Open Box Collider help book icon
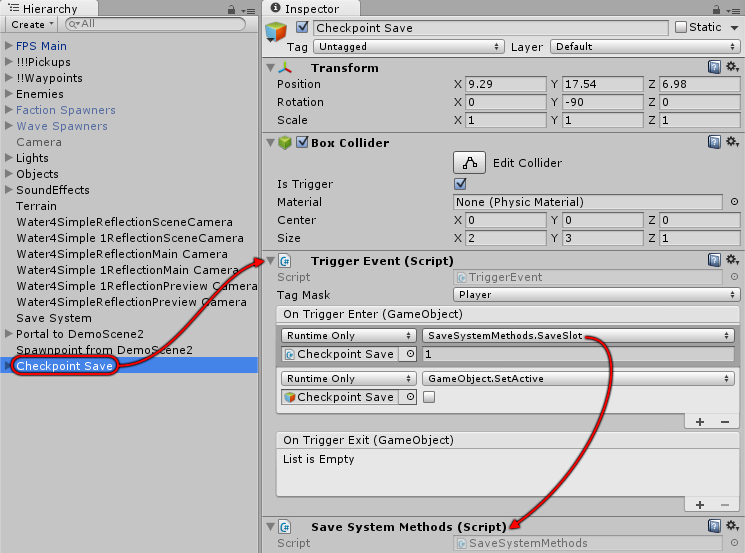This screenshot has width=745, height=553. [714, 142]
